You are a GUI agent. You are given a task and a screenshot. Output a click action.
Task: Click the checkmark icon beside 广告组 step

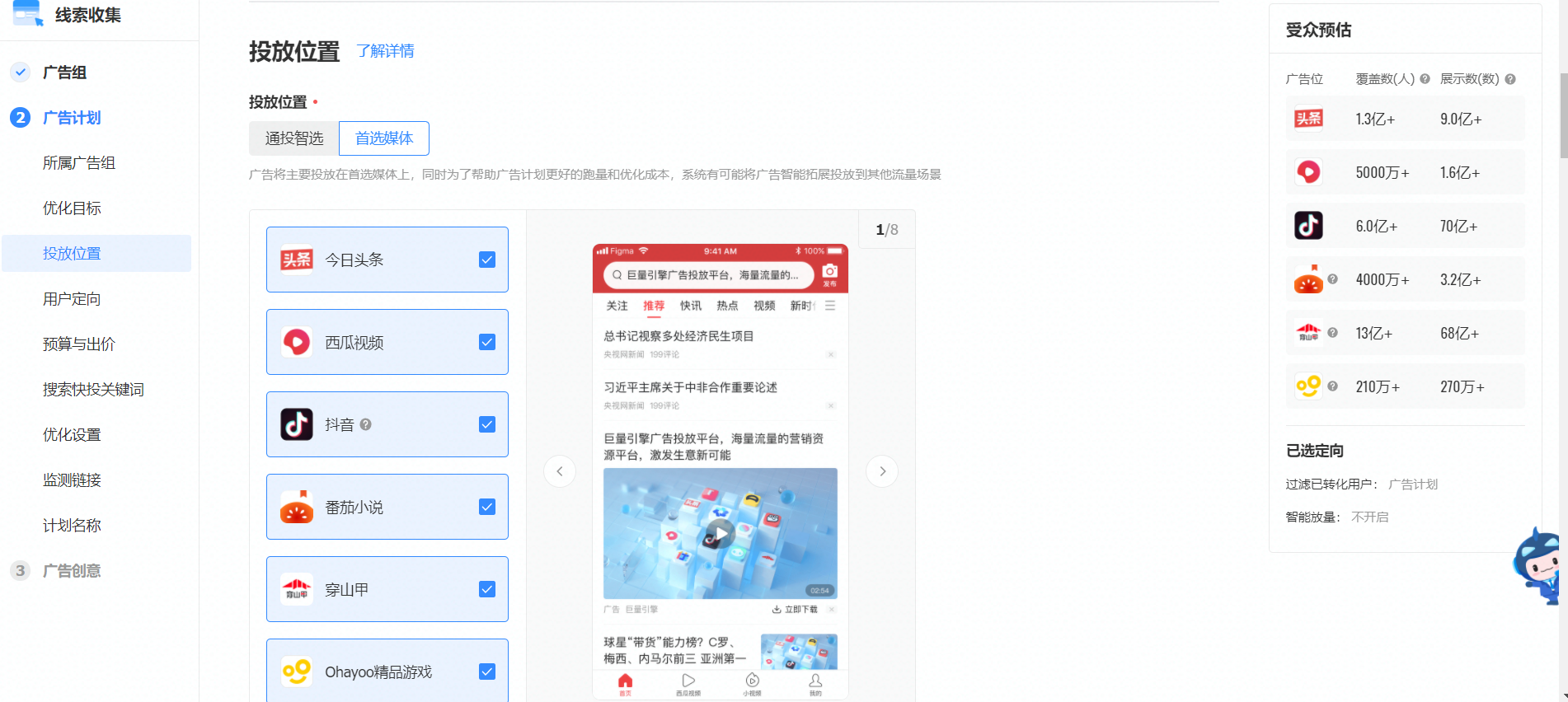click(x=21, y=73)
